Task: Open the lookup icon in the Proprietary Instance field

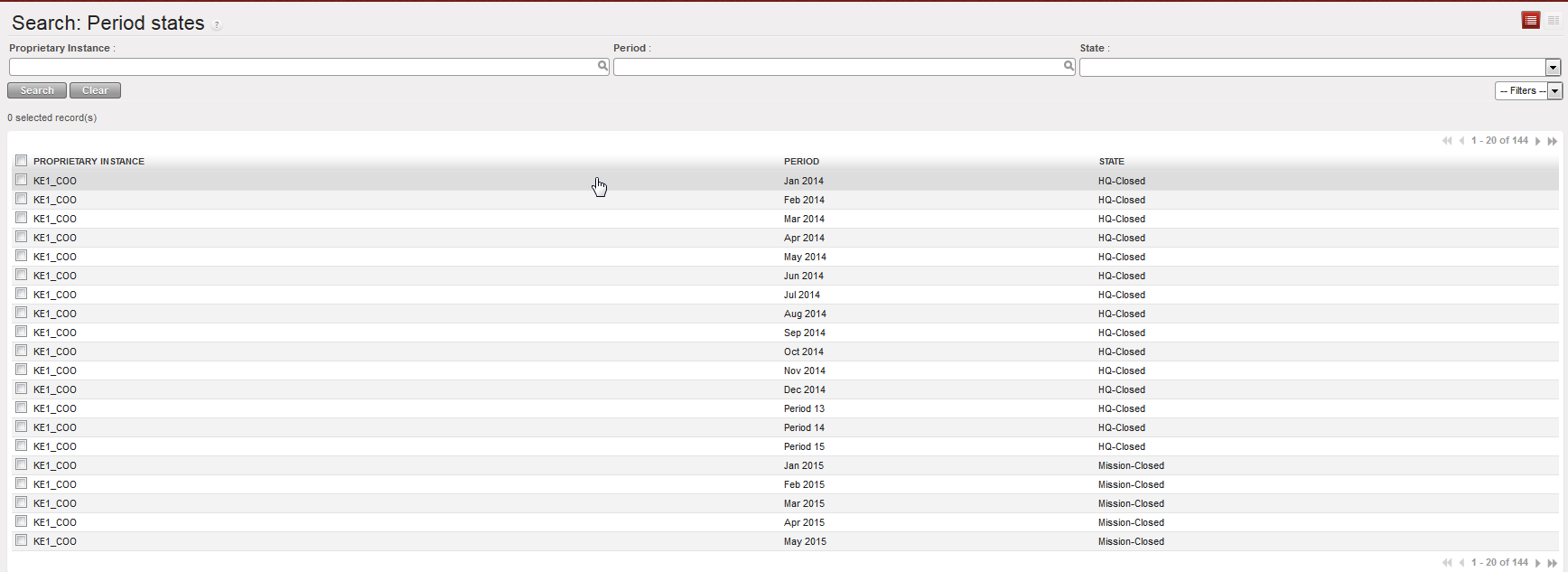Action: click(602, 66)
